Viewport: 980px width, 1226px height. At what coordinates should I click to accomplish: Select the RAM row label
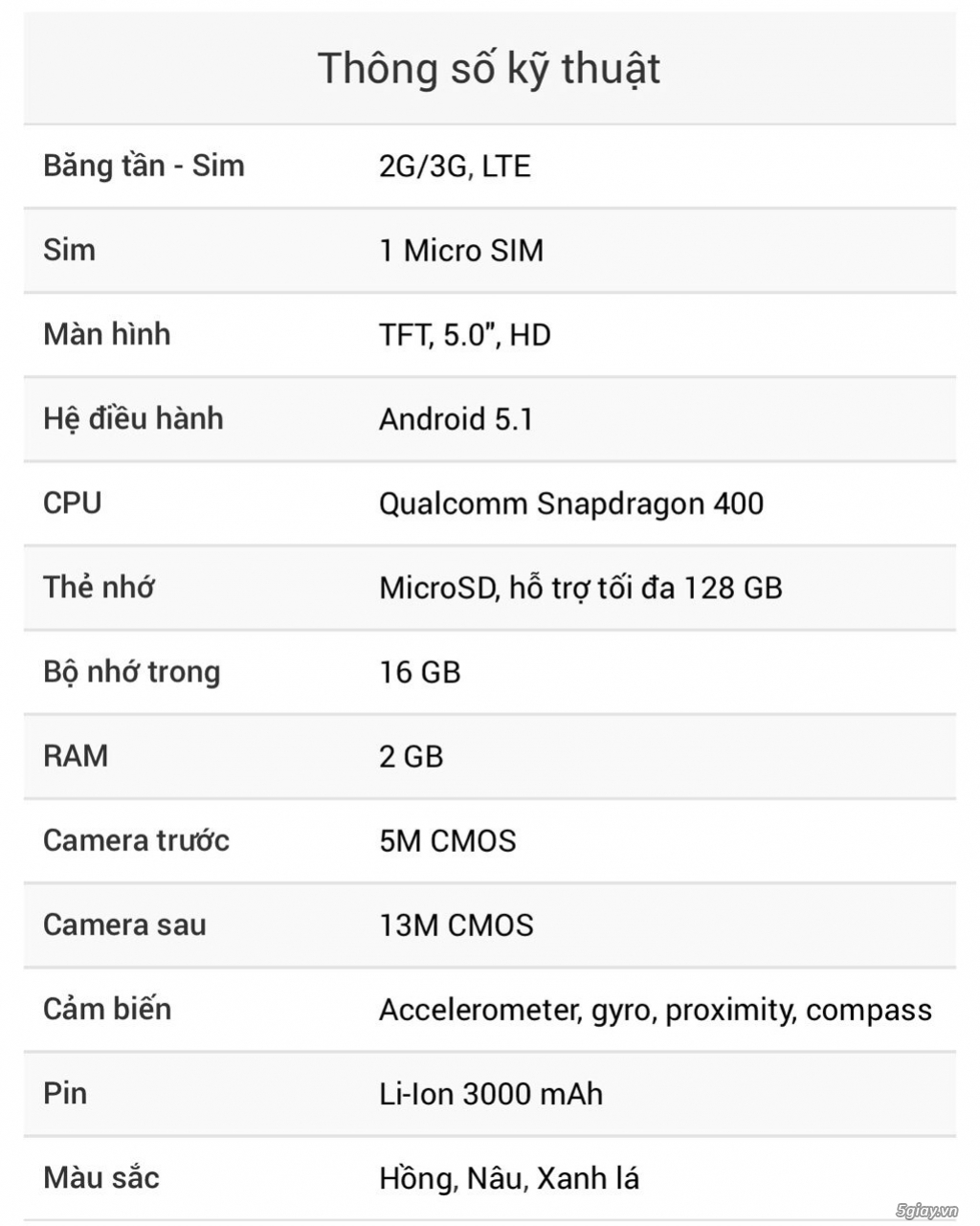click(x=76, y=756)
